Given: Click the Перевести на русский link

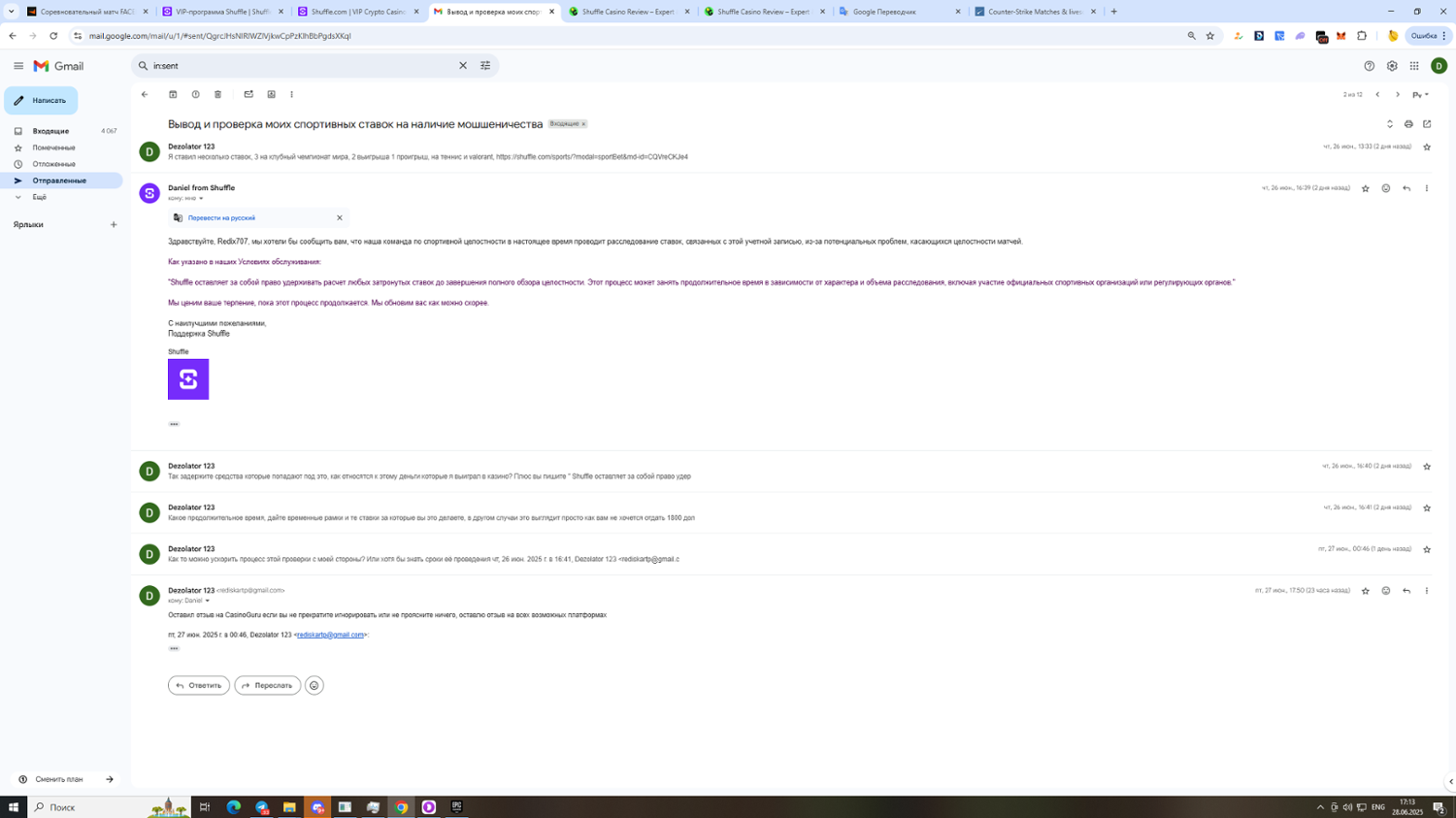Looking at the screenshot, I should coord(221,218).
